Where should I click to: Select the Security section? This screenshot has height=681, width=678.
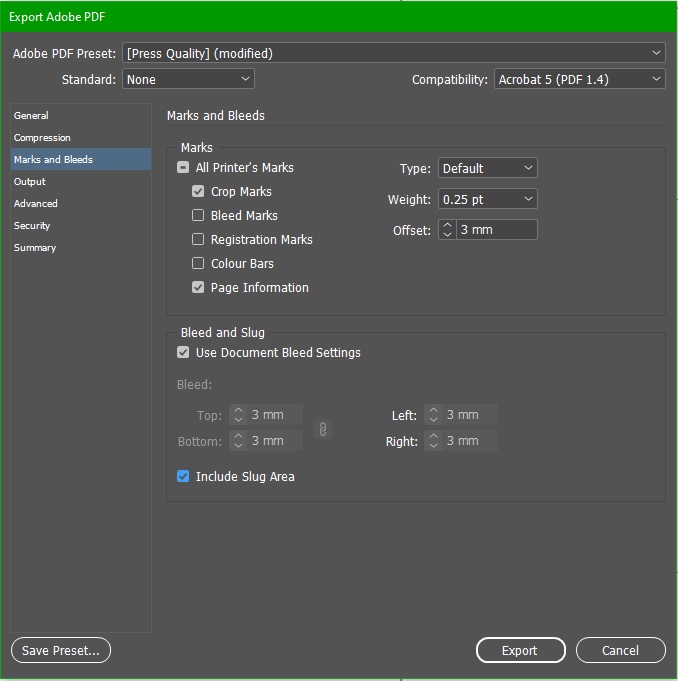coord(81,225)
